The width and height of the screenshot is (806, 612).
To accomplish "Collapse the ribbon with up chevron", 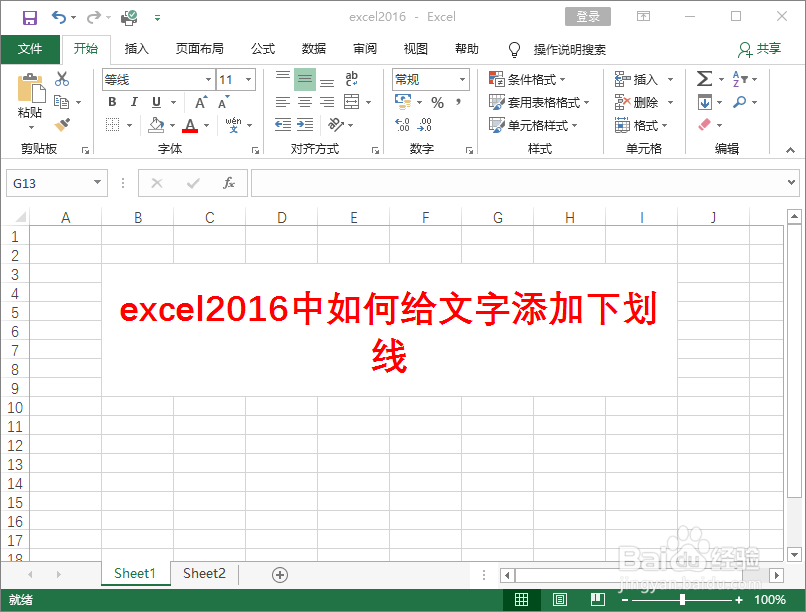I will (790, 150).
